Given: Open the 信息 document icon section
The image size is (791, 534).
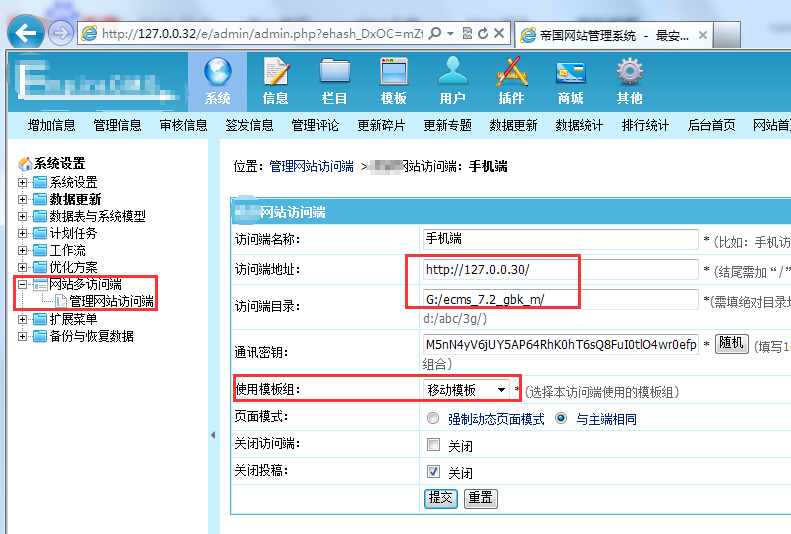Looking at the screenshot, I should pyautogui.click(x=276, y=81).
